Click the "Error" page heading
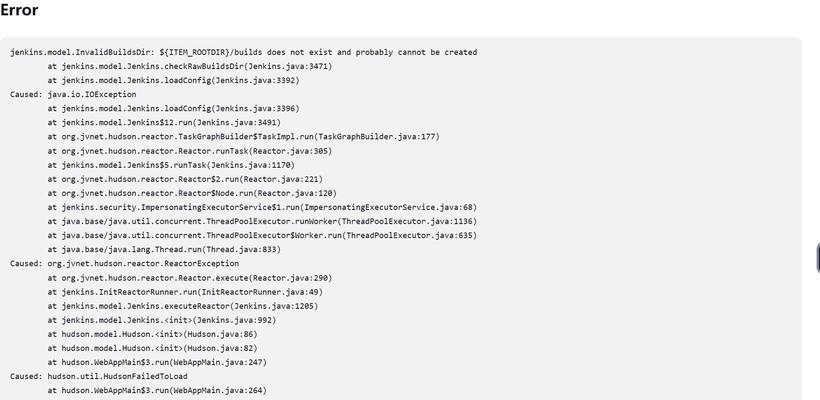The width and height of the screenshot is (820, 400). [x=19, y=10]
